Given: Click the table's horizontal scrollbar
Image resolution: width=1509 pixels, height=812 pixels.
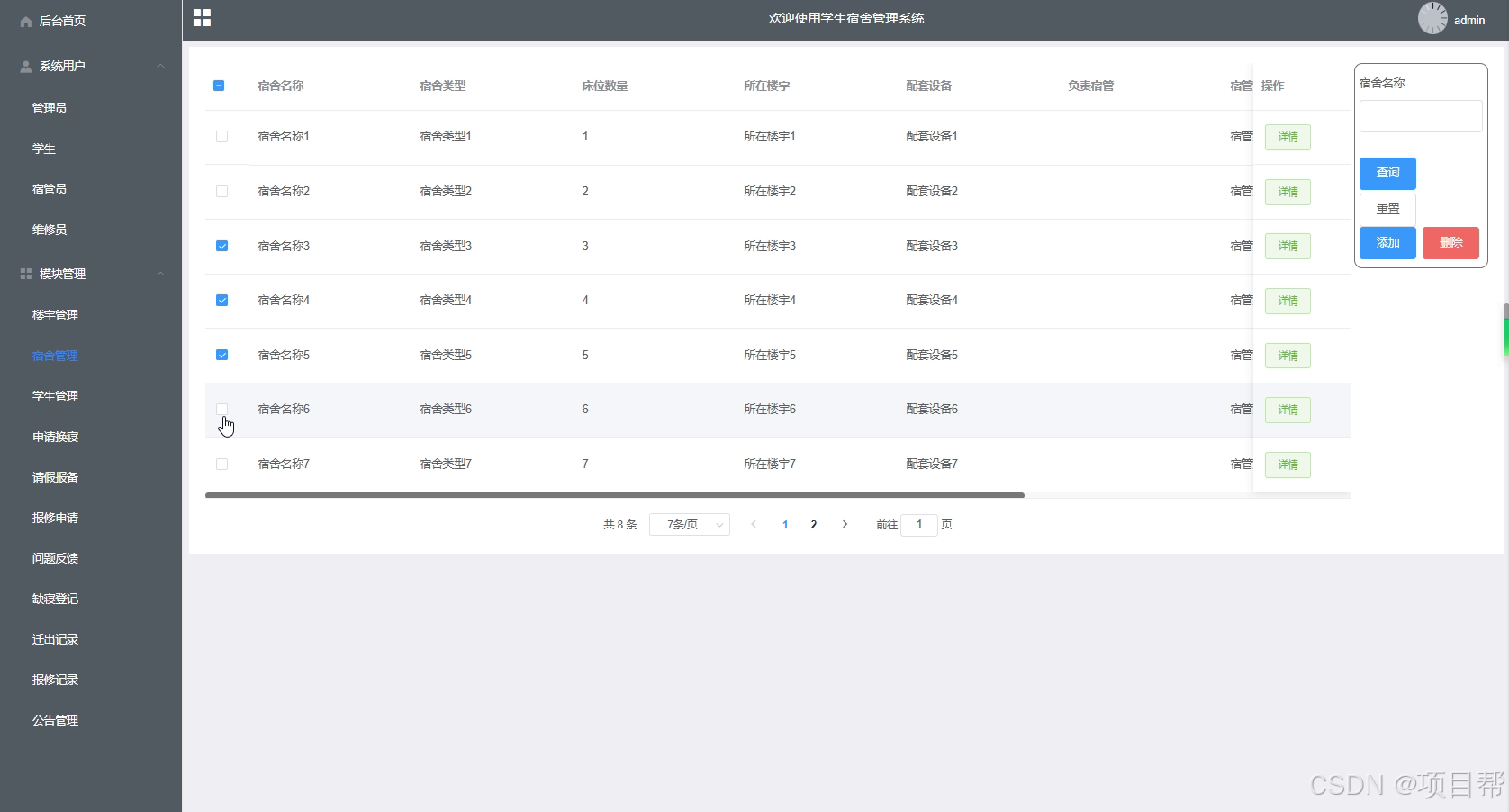Looking at the screenshot, I should (615, 495).
